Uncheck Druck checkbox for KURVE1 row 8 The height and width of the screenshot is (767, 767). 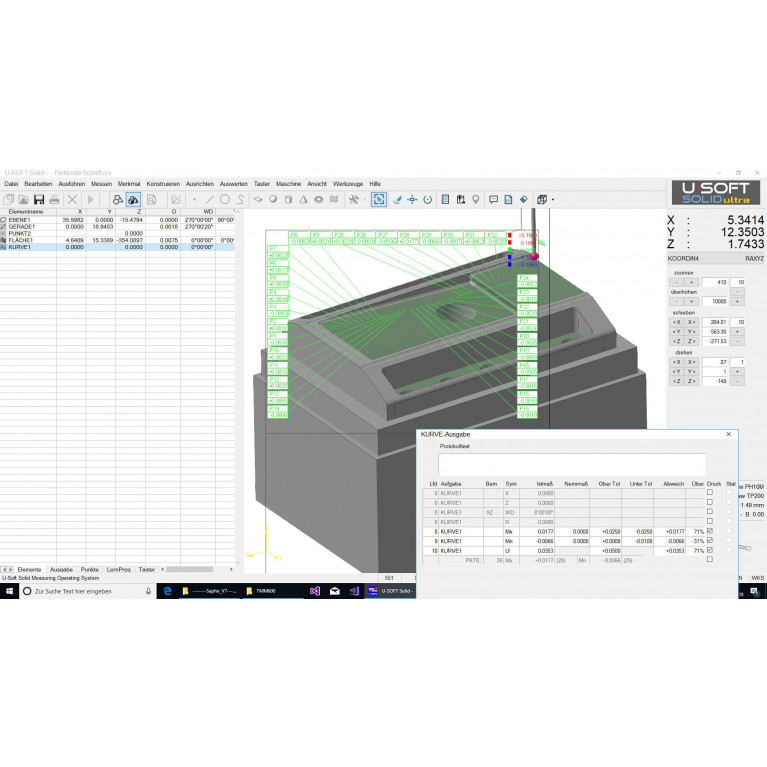pos(709,531)
